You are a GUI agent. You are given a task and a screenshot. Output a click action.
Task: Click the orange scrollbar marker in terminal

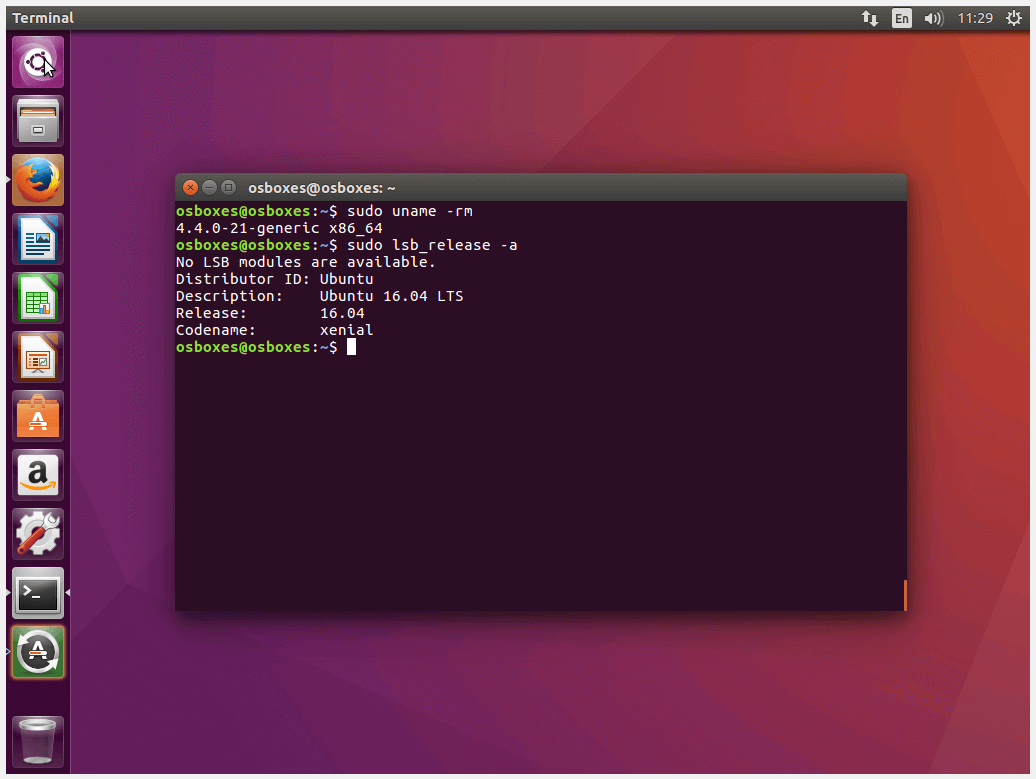click(905, 595)
